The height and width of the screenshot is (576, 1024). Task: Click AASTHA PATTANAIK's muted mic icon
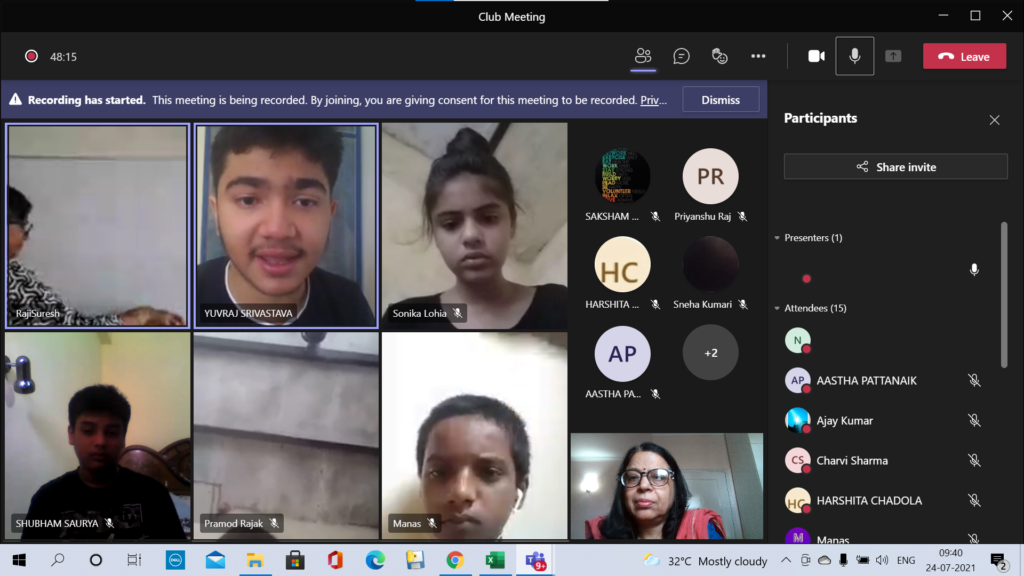[x=974, y=380]
